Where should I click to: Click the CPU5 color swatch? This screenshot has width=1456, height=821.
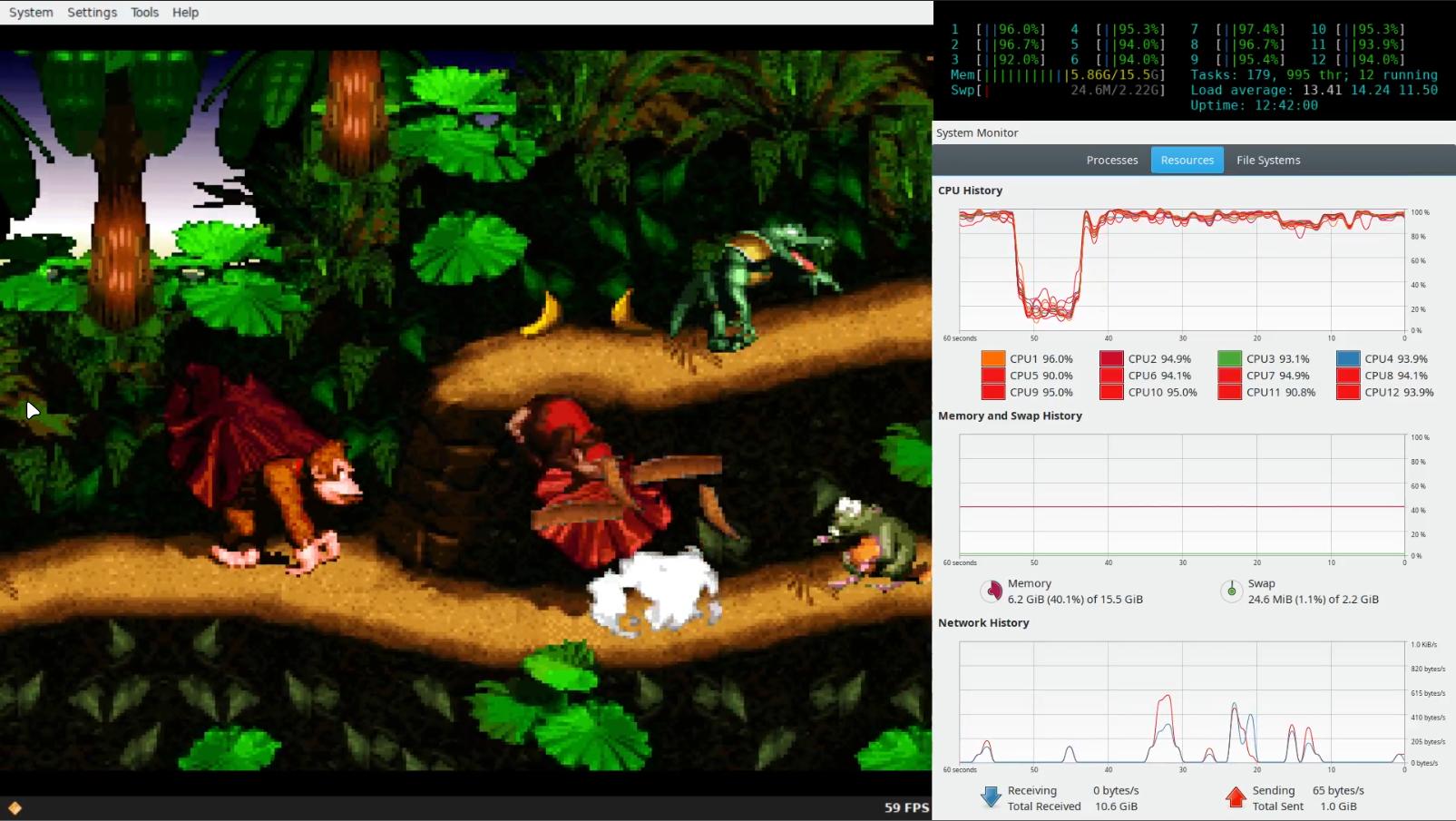[993, 376]
